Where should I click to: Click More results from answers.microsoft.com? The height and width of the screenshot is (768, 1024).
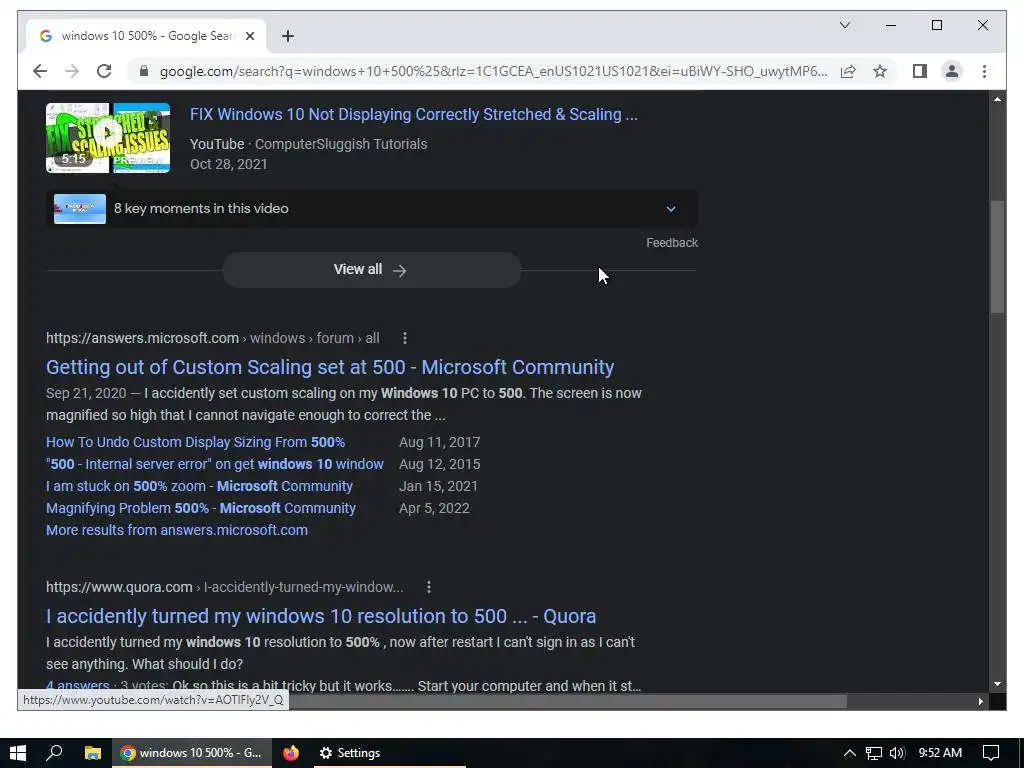(x=176, y=530)
